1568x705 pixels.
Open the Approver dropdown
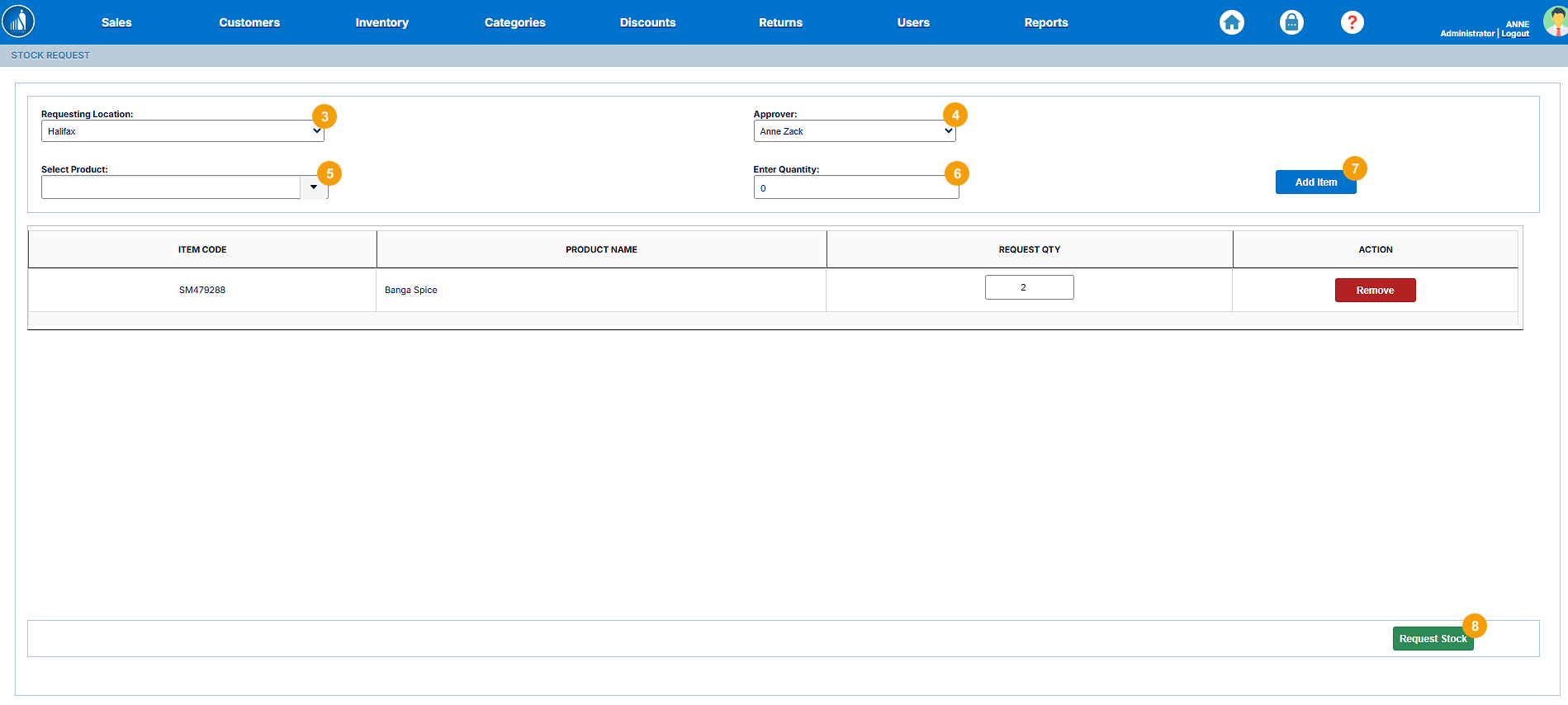tap(854, 131)
